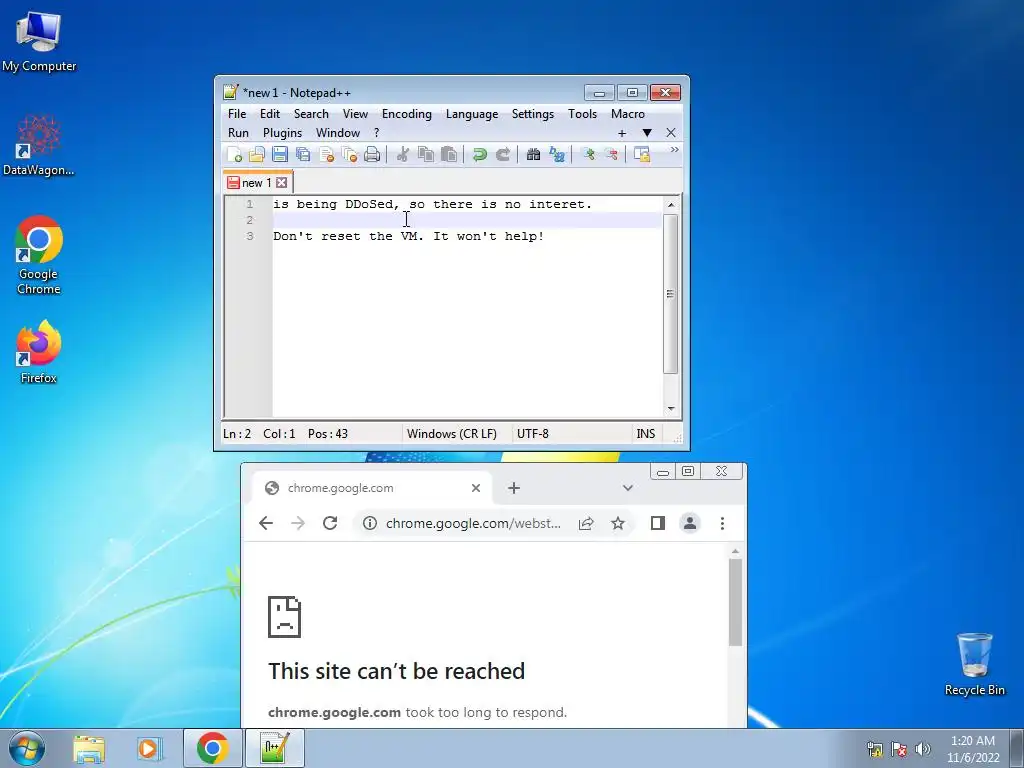Open the Firefox desktop shortcut
1024x768 pixels.
(39, 351)
